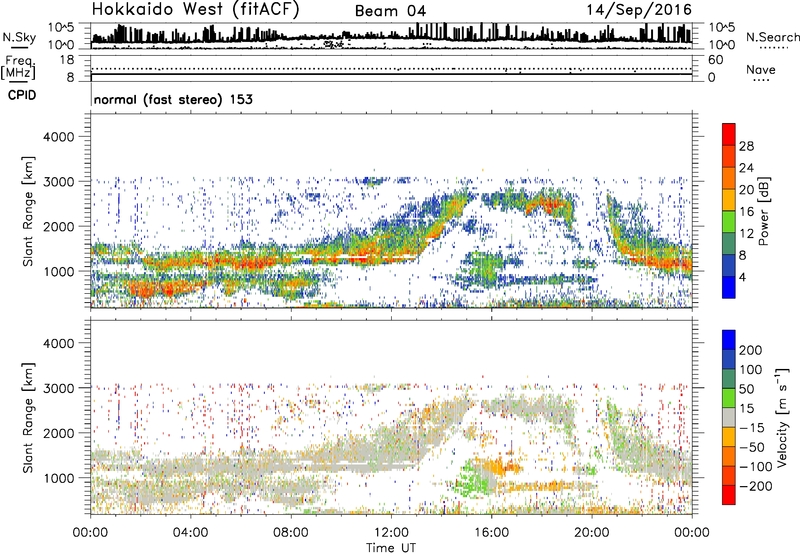Click the light green Power segment between 12 and 16
This screenshot has height=554, width=800.
pyautogui.click(x=729, y=221)
